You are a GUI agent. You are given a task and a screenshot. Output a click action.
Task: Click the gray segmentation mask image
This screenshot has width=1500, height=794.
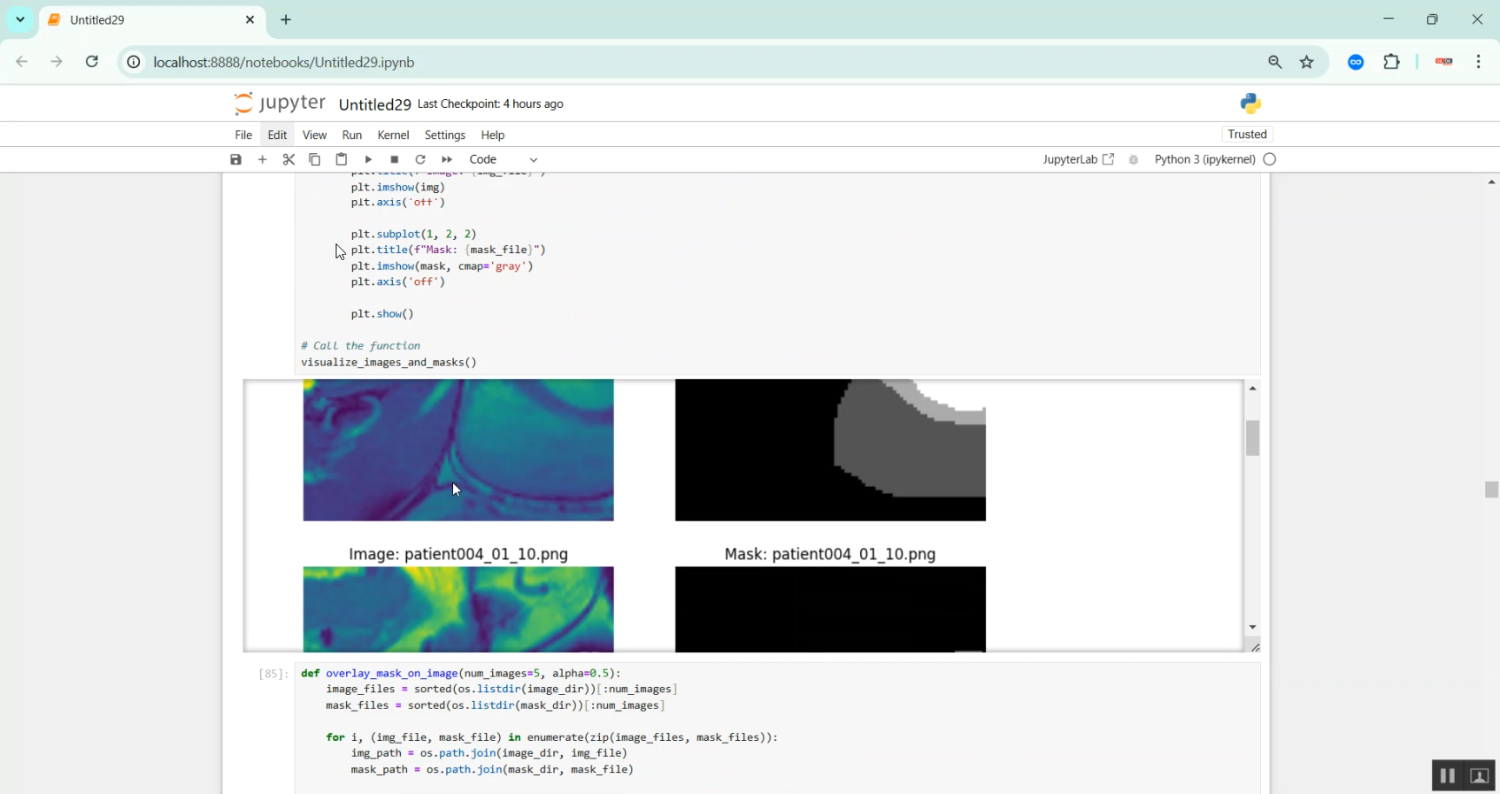(x=830, y=450)
